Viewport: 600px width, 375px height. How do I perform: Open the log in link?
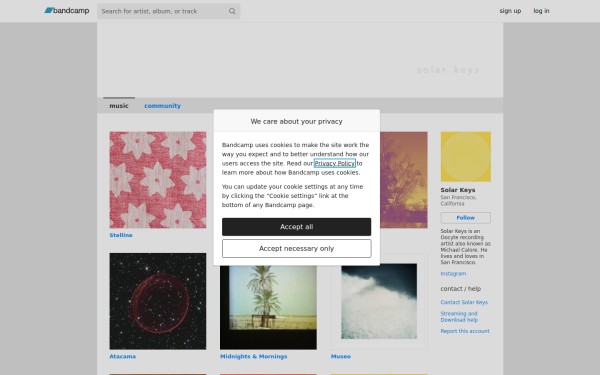coord(541,11)
